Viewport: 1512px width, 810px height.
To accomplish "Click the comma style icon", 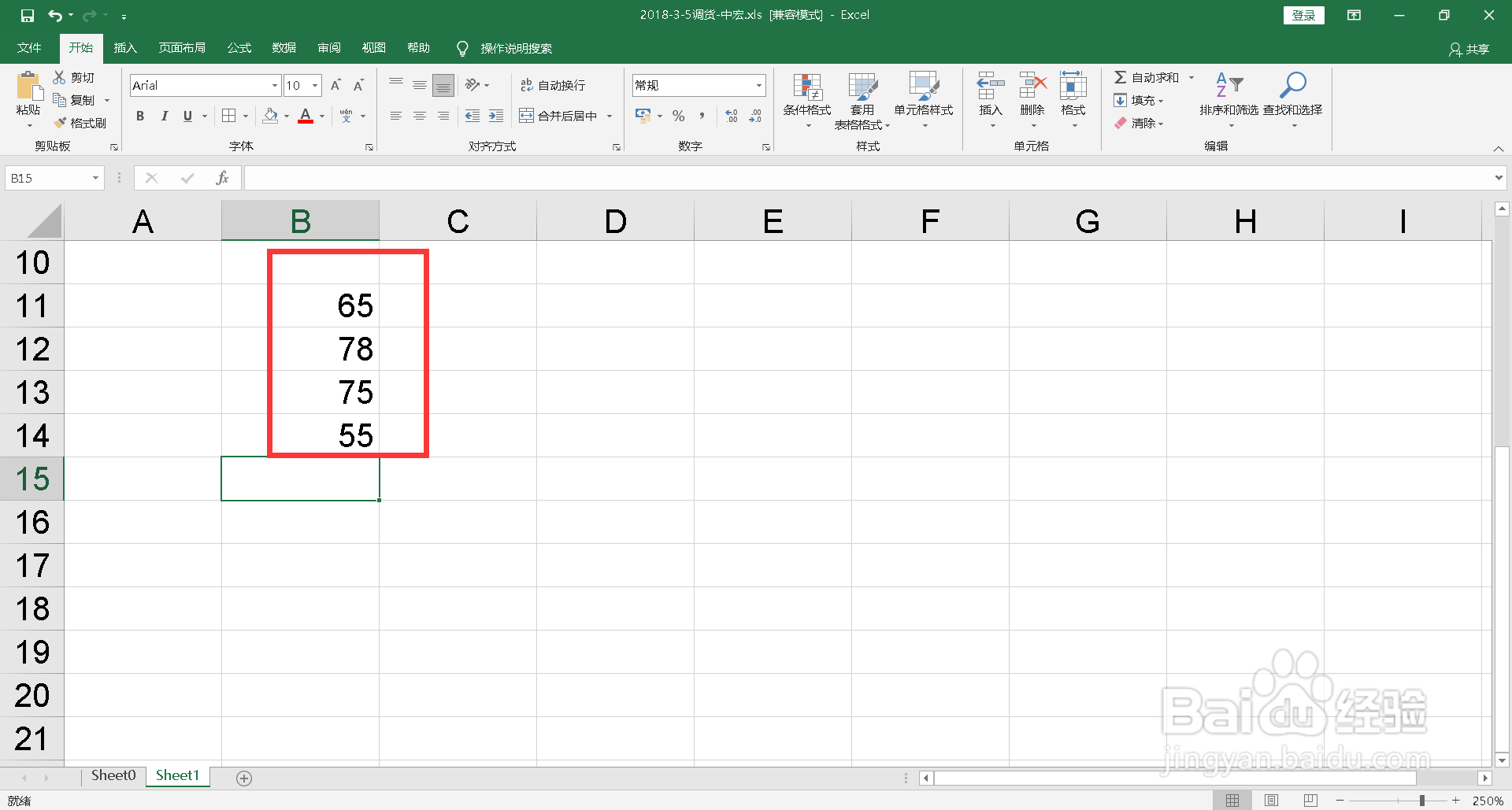I will pyautogui.click(x=702, y=116).
